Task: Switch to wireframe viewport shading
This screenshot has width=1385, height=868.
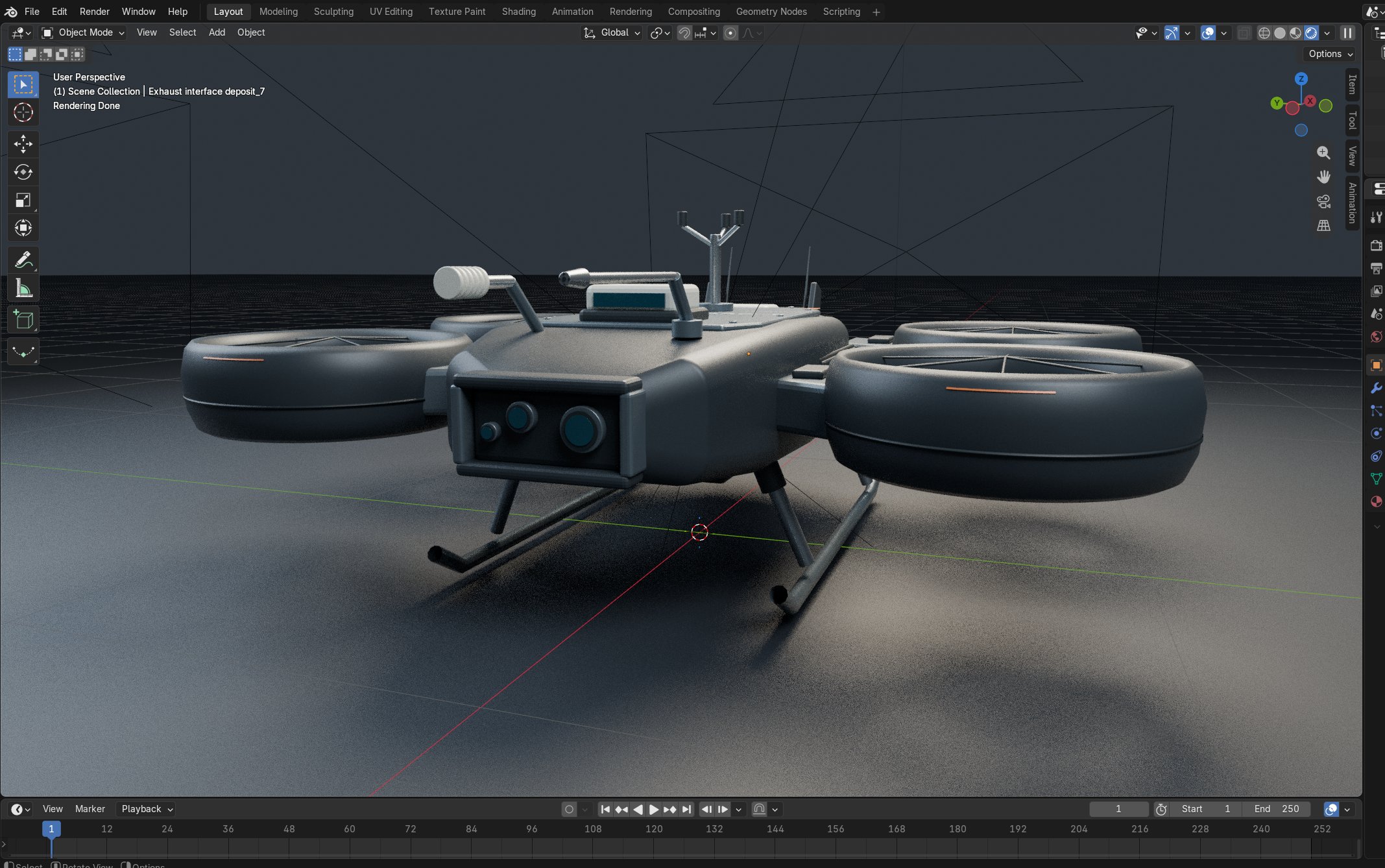Action: [x=1264, y=33]
